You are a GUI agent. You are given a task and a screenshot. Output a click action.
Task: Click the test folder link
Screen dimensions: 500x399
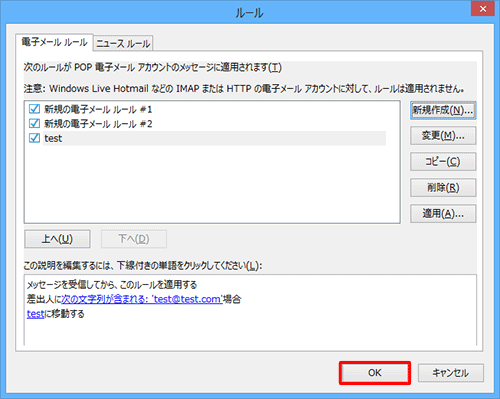tap(35, 314)
